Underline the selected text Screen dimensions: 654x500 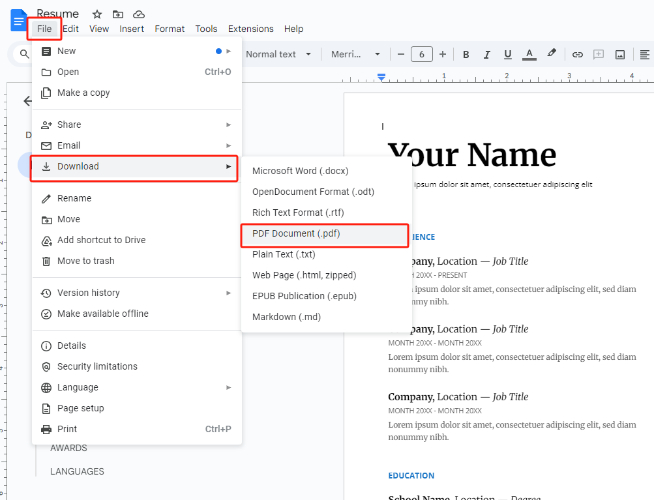click(x=508, y=54)
